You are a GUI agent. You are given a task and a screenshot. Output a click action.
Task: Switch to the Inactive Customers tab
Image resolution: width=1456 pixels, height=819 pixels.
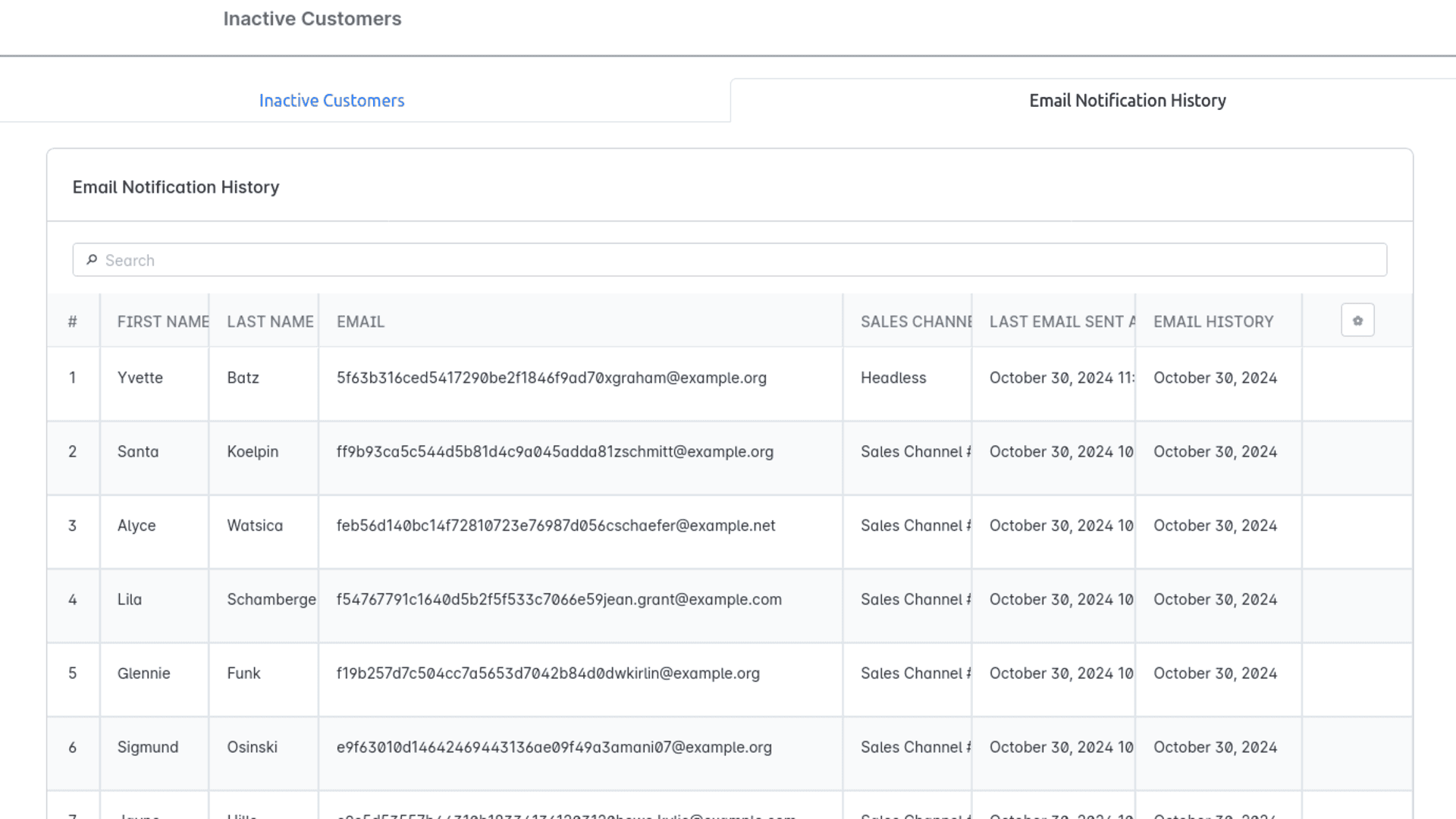click(x=332, y=100)
